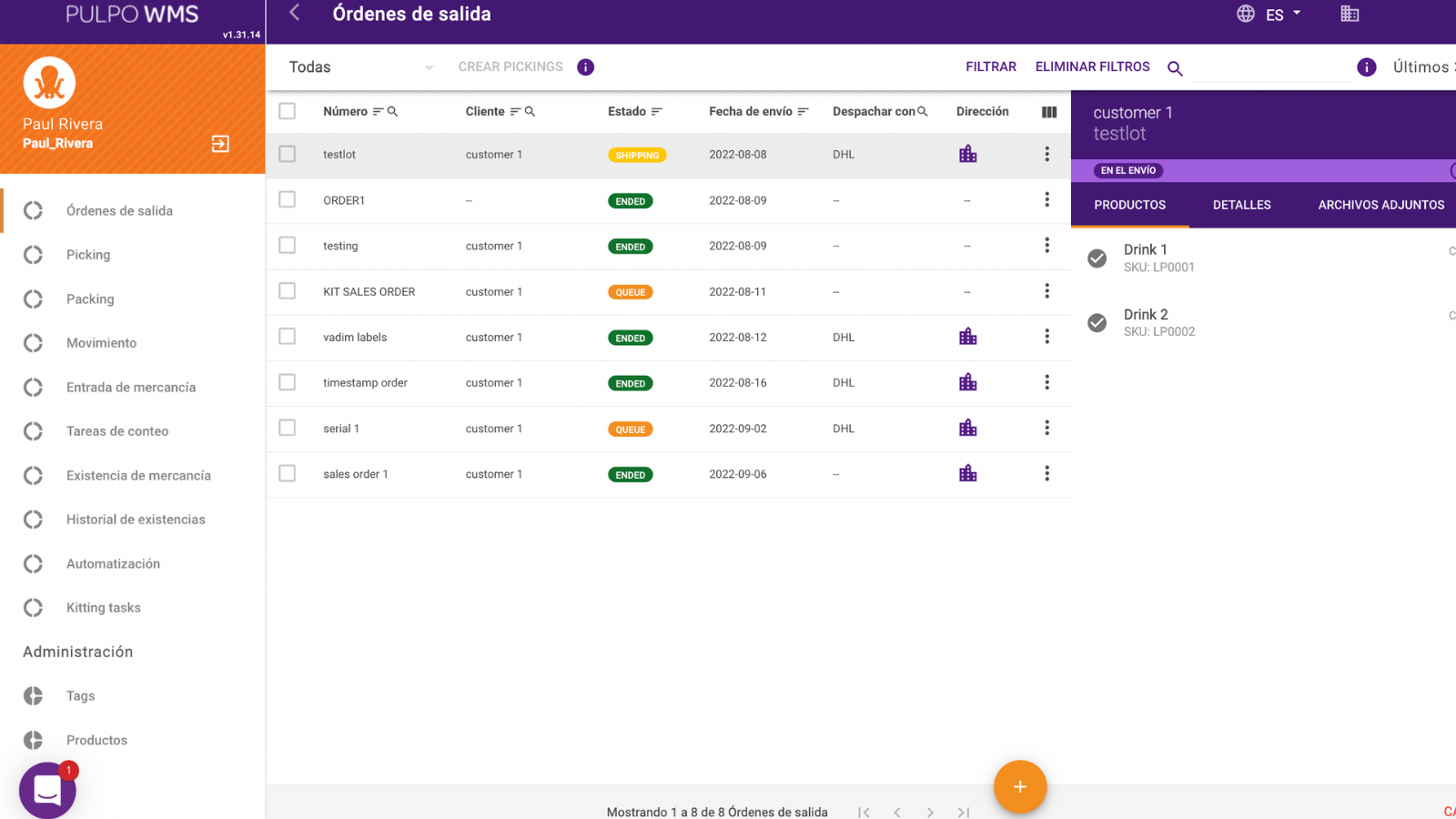Open address icon for serial 1 order

pyautogui.click(x=968, y=428)
